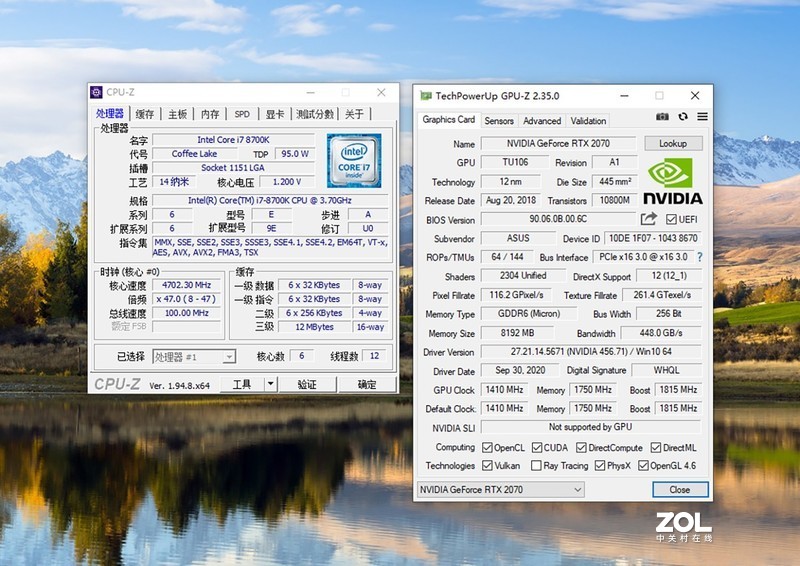Toggle the Vulkan checkbox

click(487, 465)
